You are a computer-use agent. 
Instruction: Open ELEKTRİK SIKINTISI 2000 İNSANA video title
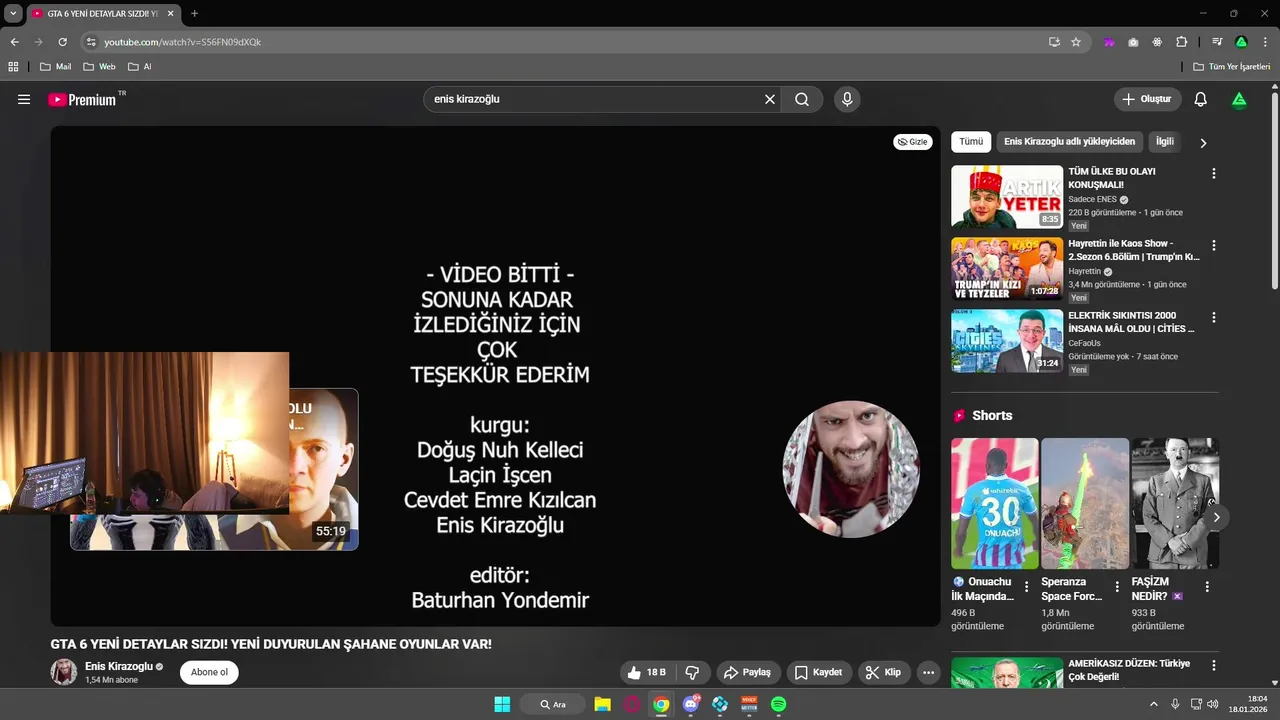[x=1131, y=322]
